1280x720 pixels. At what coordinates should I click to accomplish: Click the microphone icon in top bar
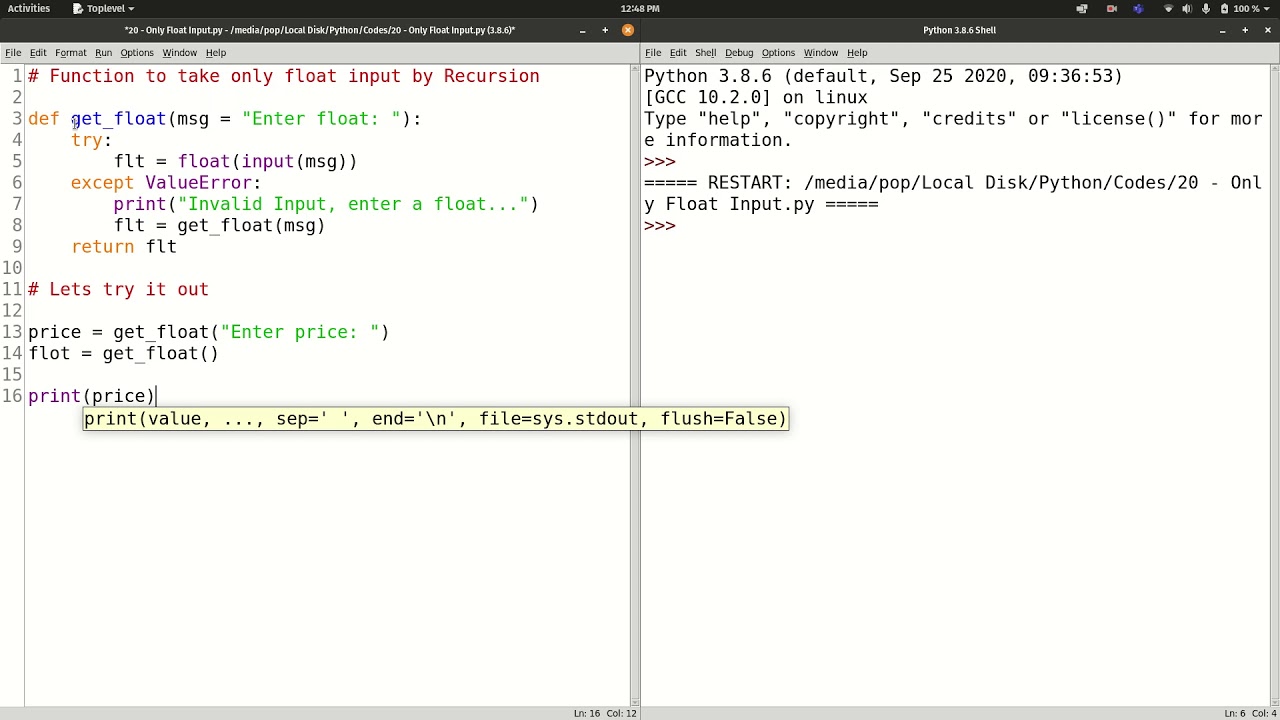(x=1205, y=8)
